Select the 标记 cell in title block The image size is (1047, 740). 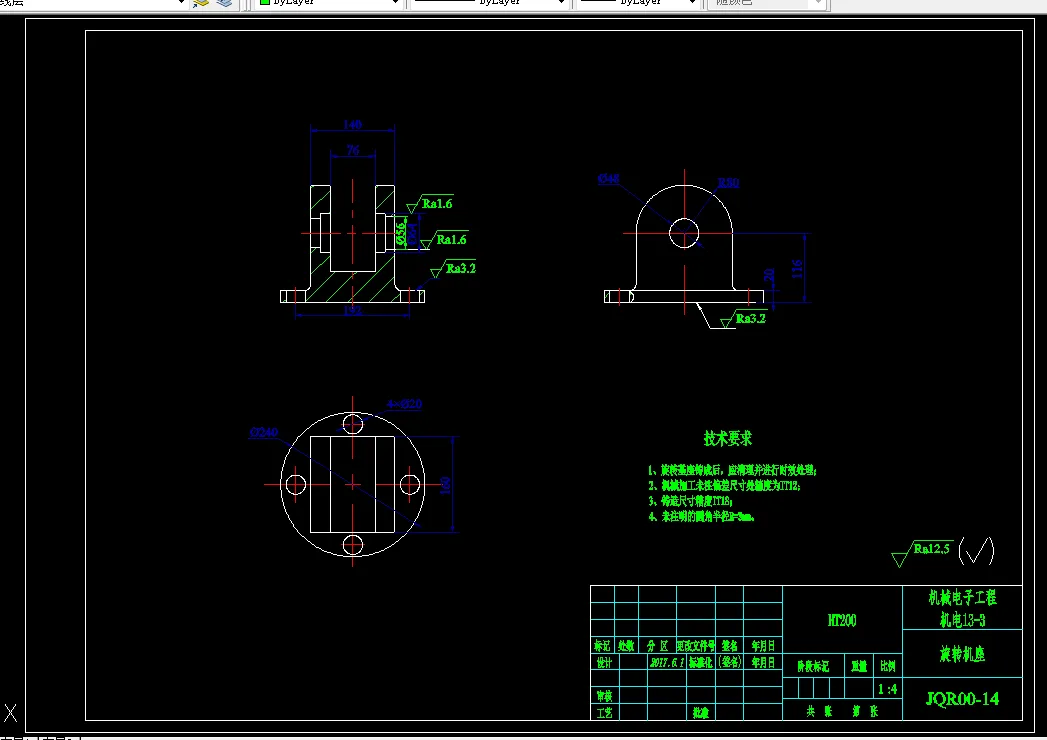tap(602, 646)
